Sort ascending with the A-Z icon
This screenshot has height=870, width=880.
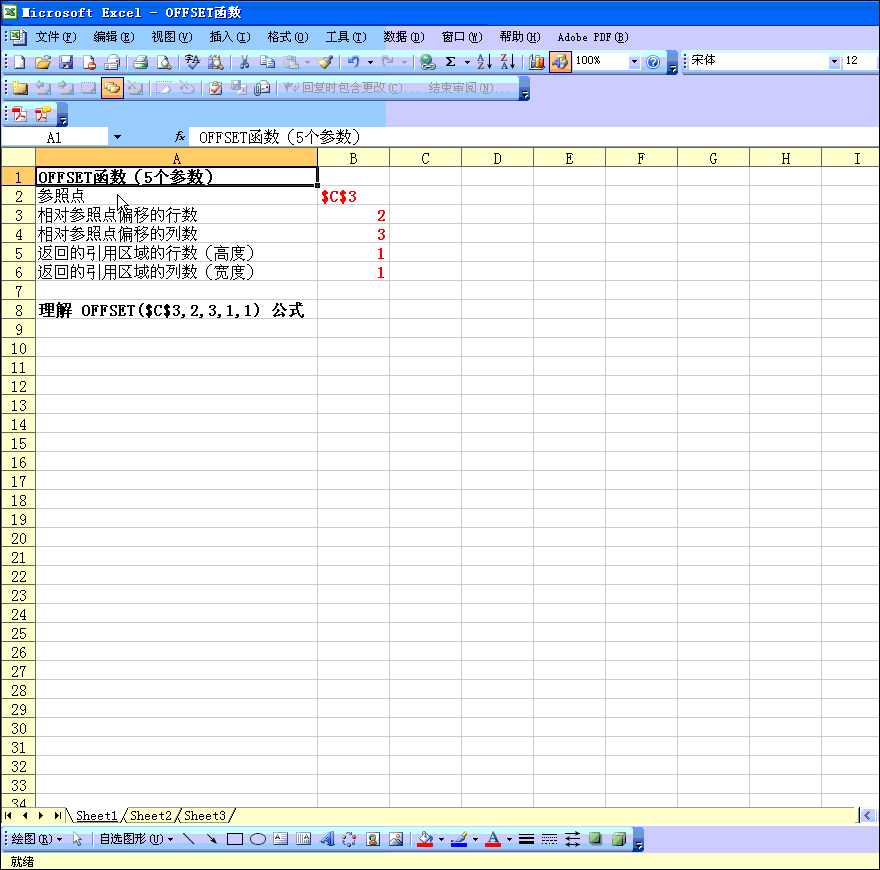click(x=484, y=62)
